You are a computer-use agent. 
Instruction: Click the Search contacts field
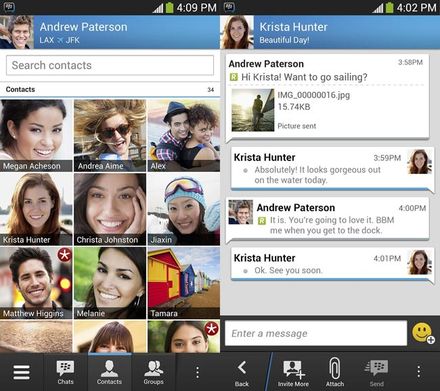110,65
